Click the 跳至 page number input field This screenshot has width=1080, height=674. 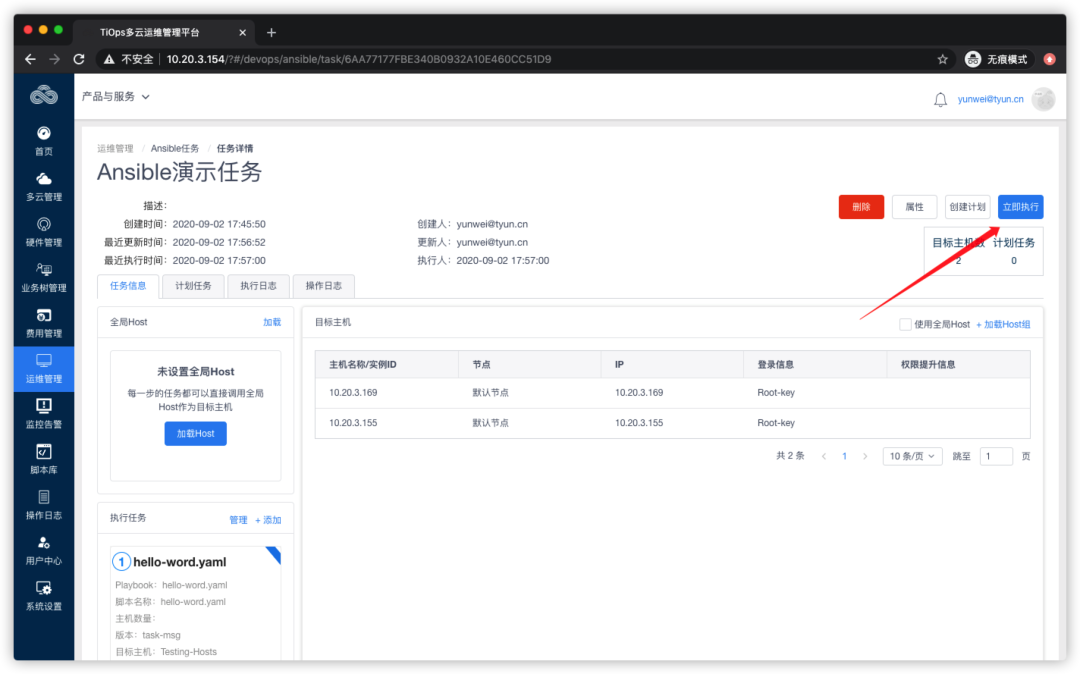(x=996, y=455)
